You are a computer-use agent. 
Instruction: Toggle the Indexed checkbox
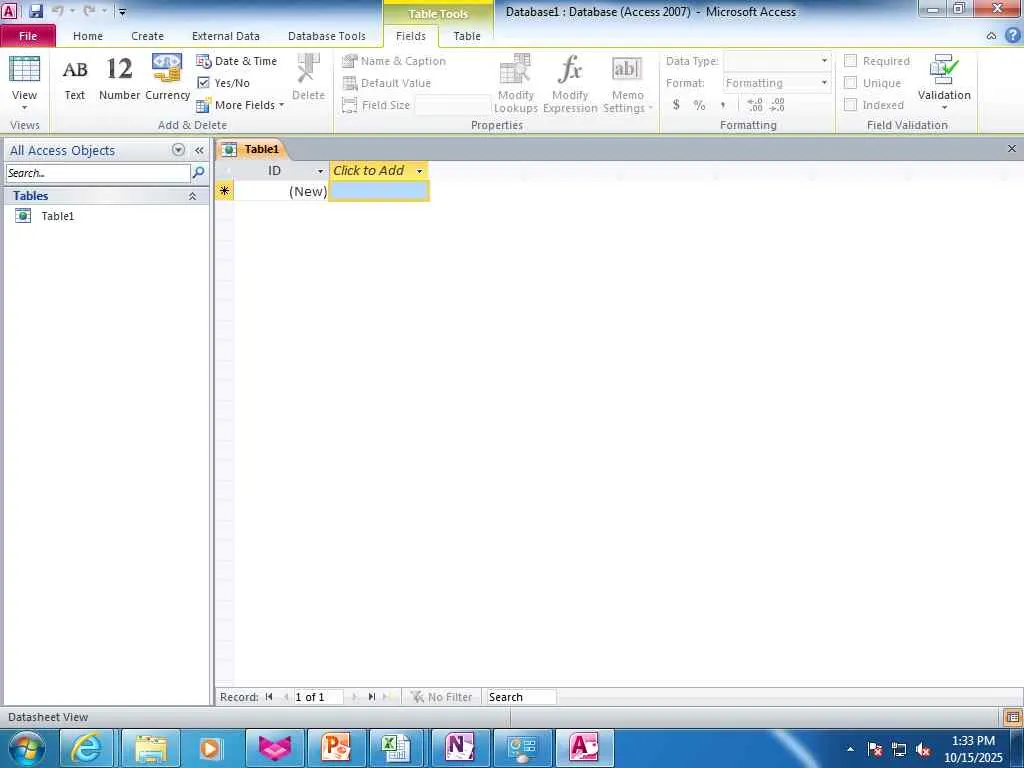tap(850, 104)
